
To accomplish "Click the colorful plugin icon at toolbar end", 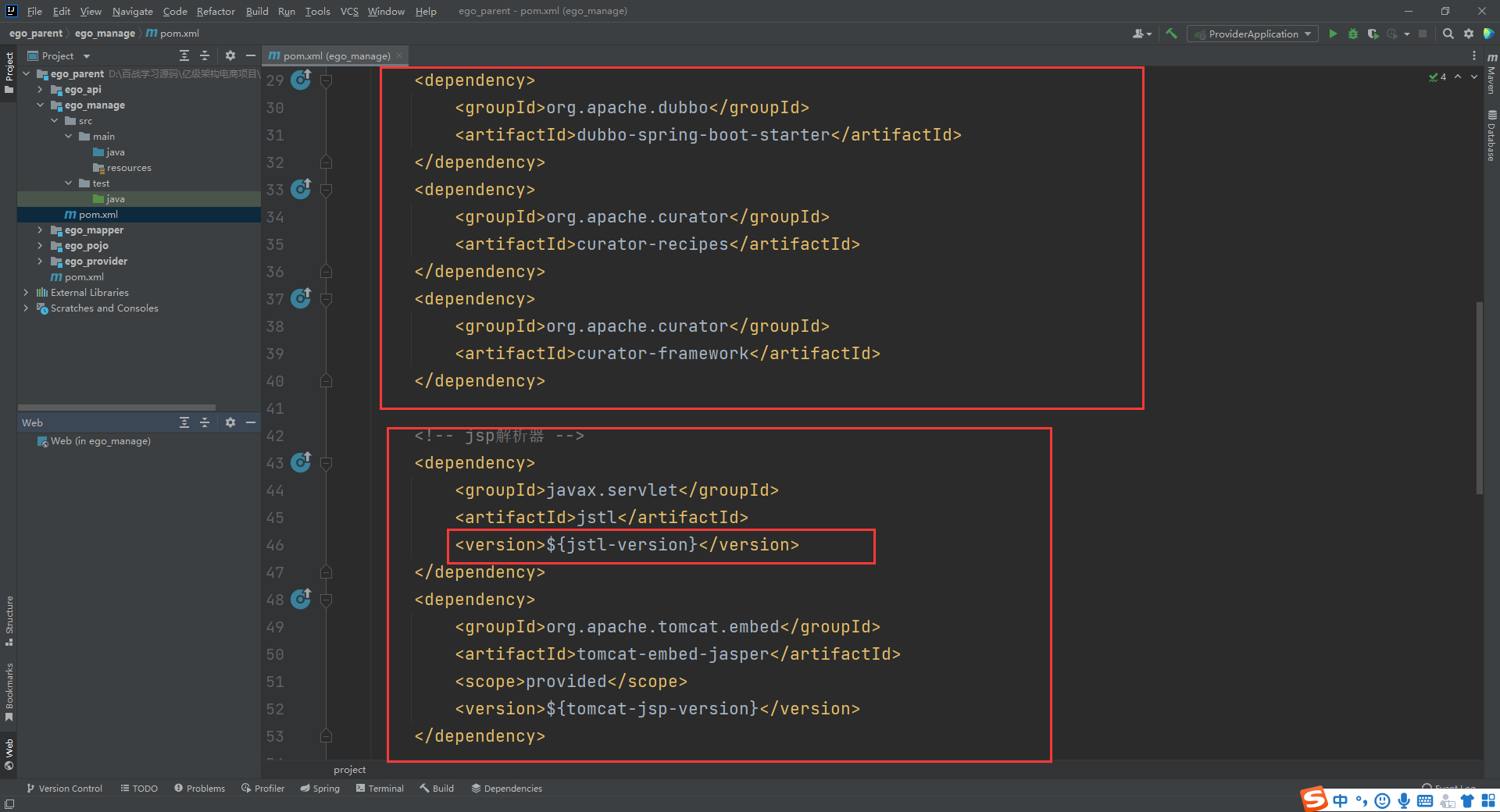I will 1488,34.
